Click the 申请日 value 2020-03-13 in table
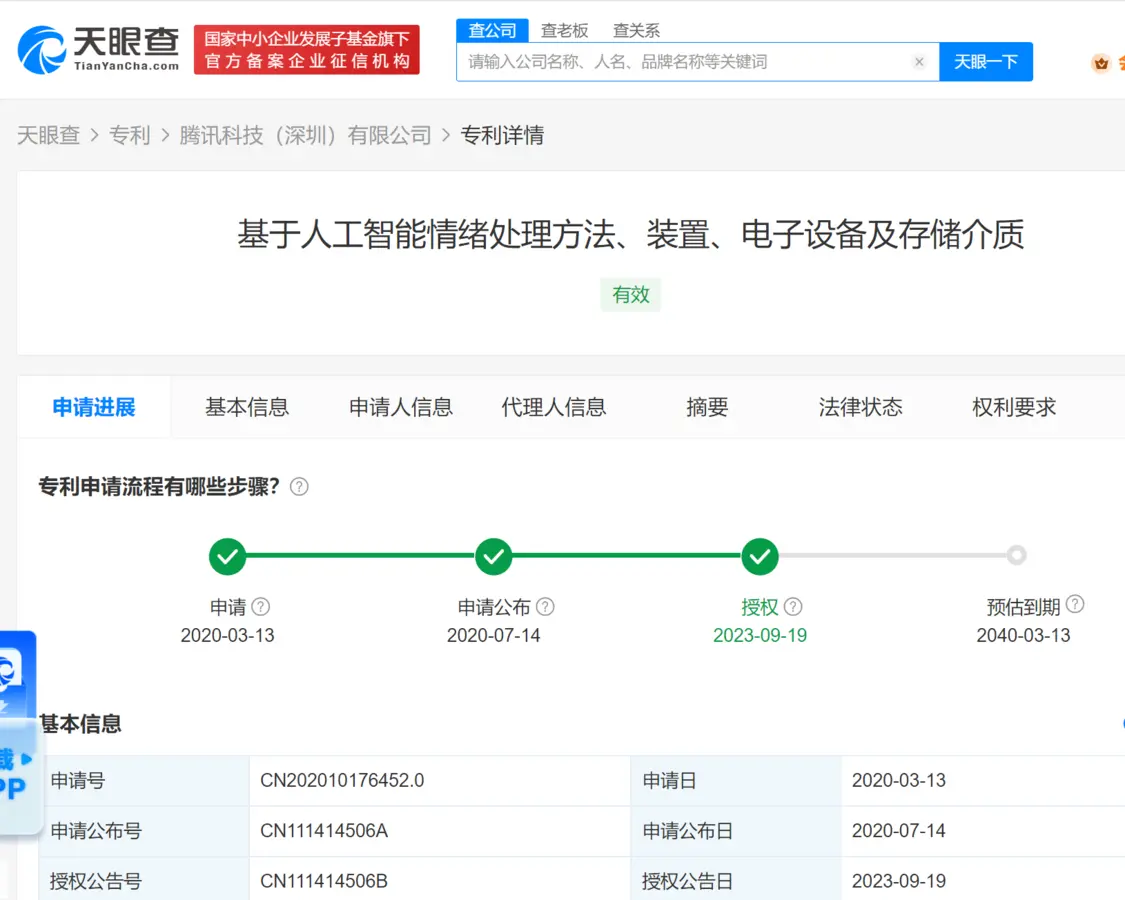The width and height of the screenshot is (1125, 900). tap(898, 780)
